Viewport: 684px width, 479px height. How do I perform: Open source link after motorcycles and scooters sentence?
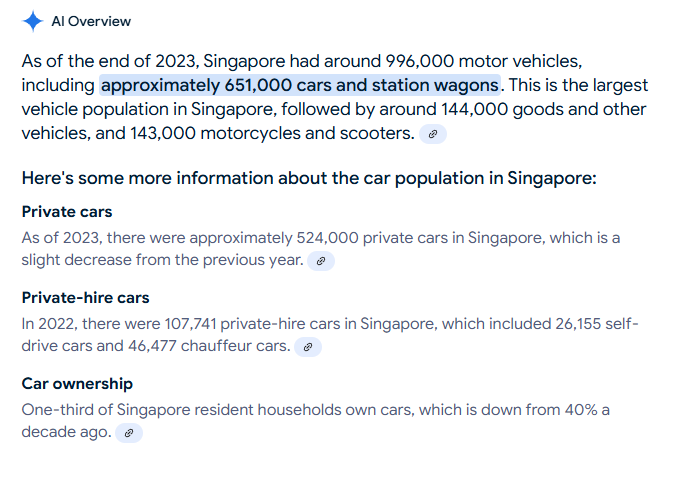433,134
